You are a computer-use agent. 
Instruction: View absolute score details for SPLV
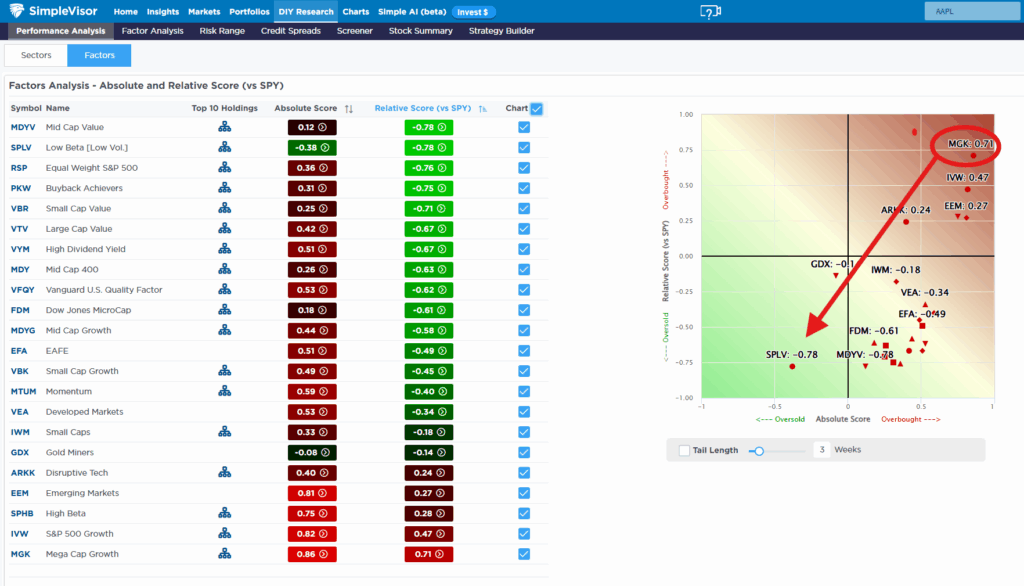[312, 148]
